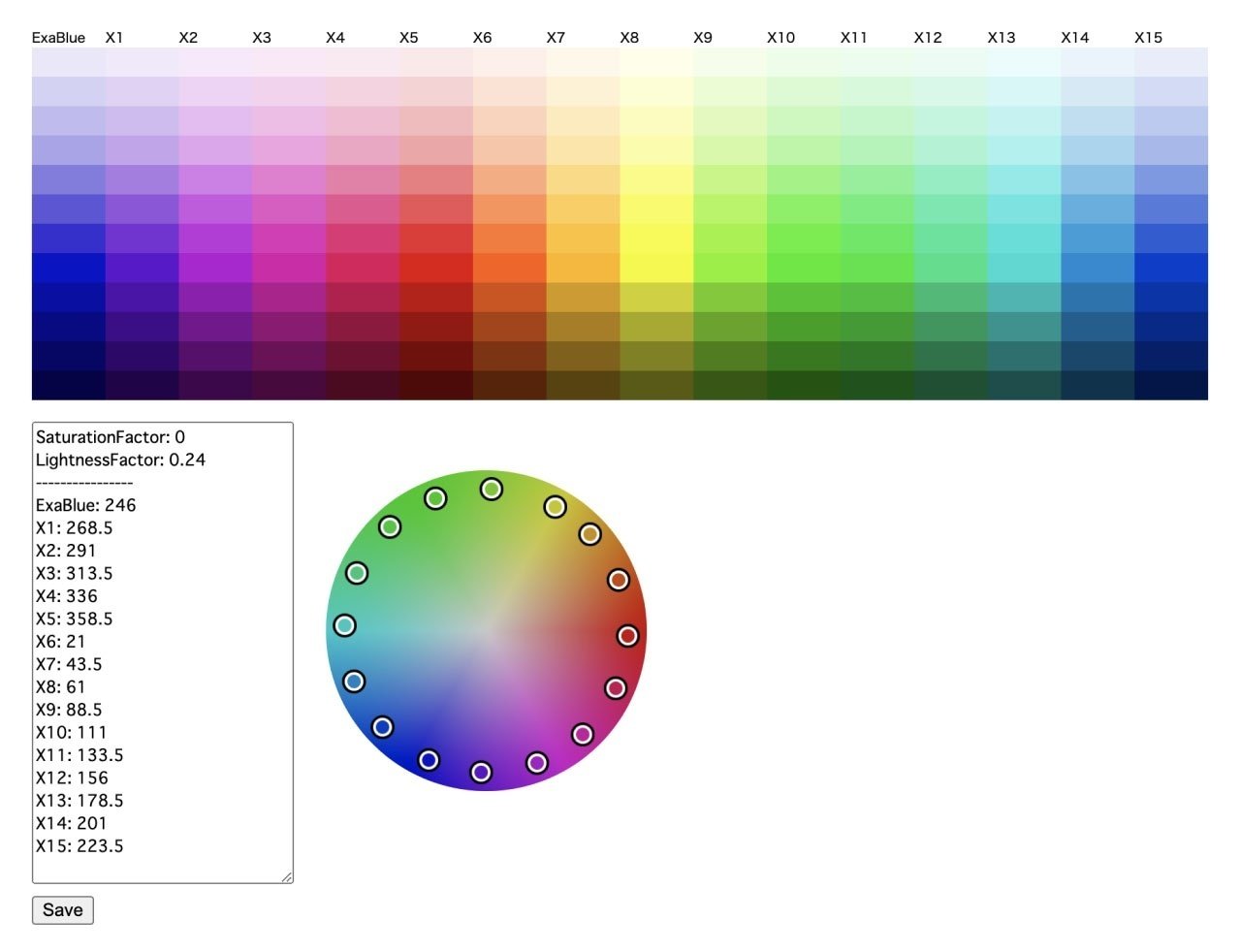The height and width of the screenshot is (952, 1241).
Task: Pick the bottom darkest swatch in X15 column
Action: (x=1170, y=385)
